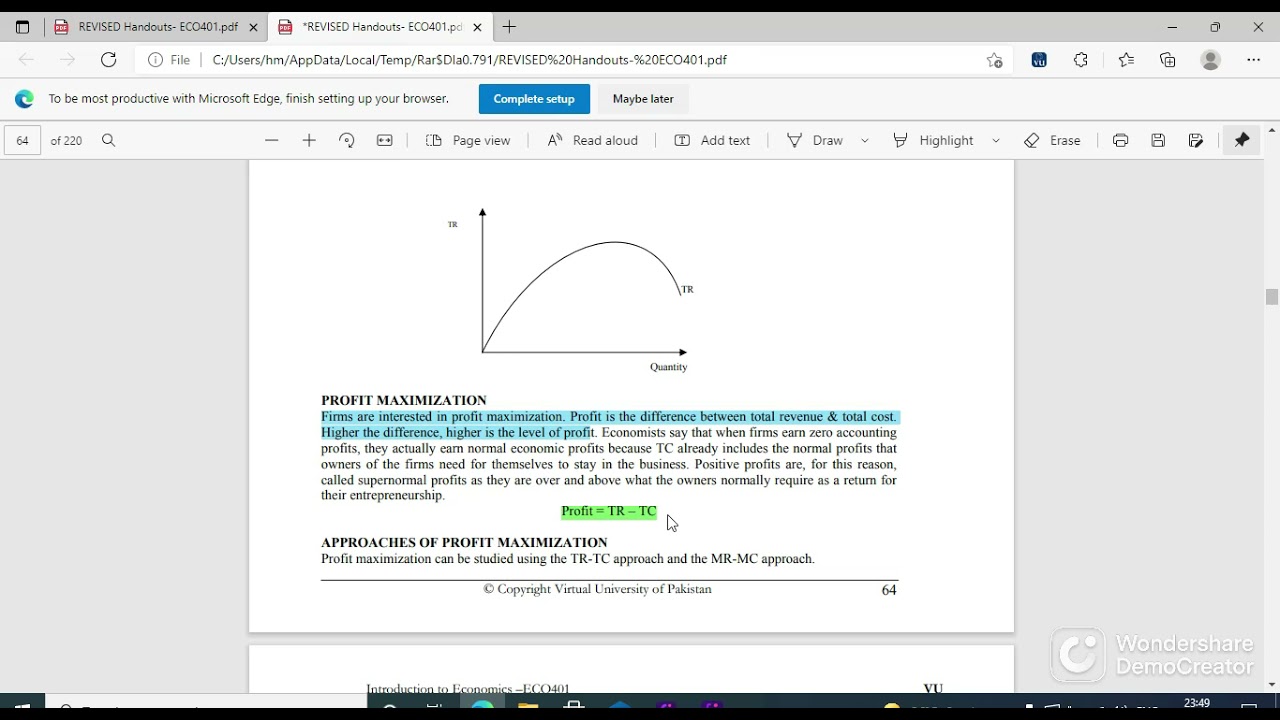The image size is (1280, 720).
Task: Click the page number field showing 64
Action: [23, 141]
